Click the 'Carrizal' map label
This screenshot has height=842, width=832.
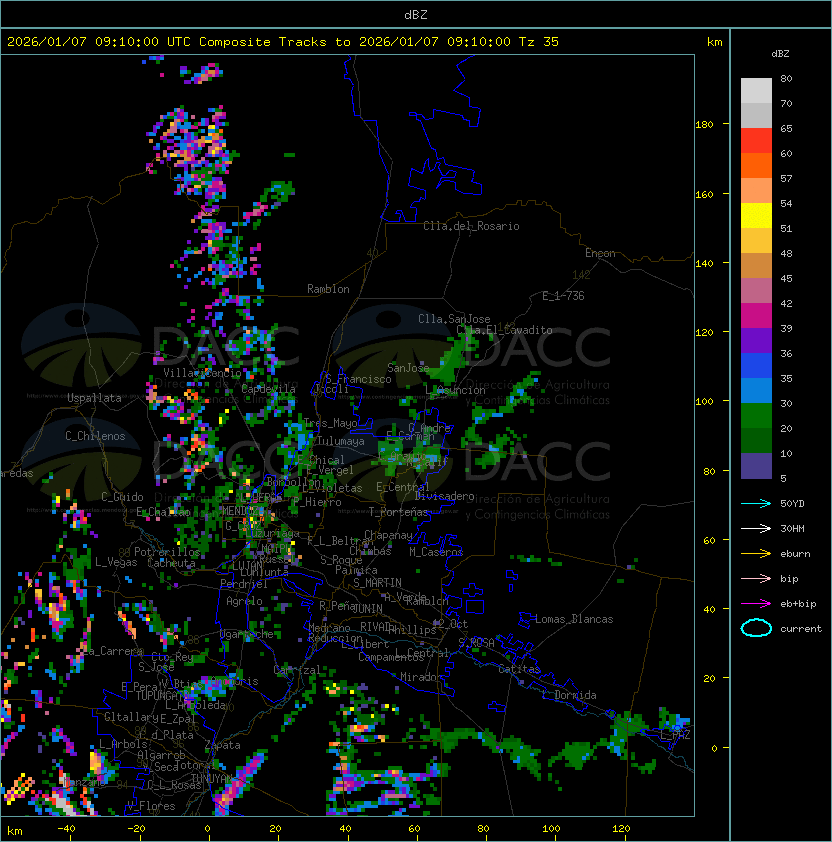coord(297,670)
